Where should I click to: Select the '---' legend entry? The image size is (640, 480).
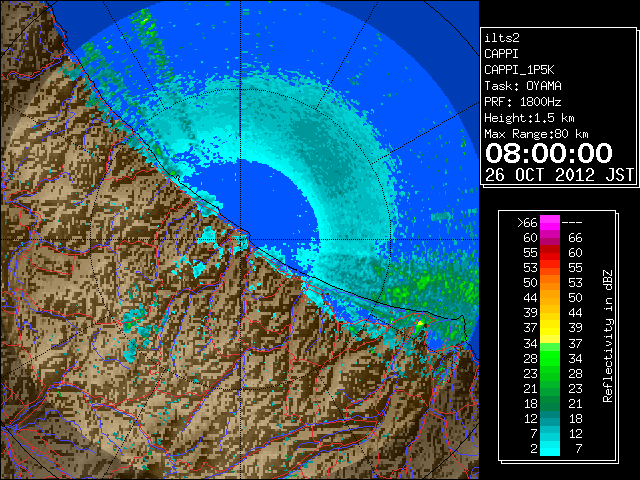coord(572,223)
